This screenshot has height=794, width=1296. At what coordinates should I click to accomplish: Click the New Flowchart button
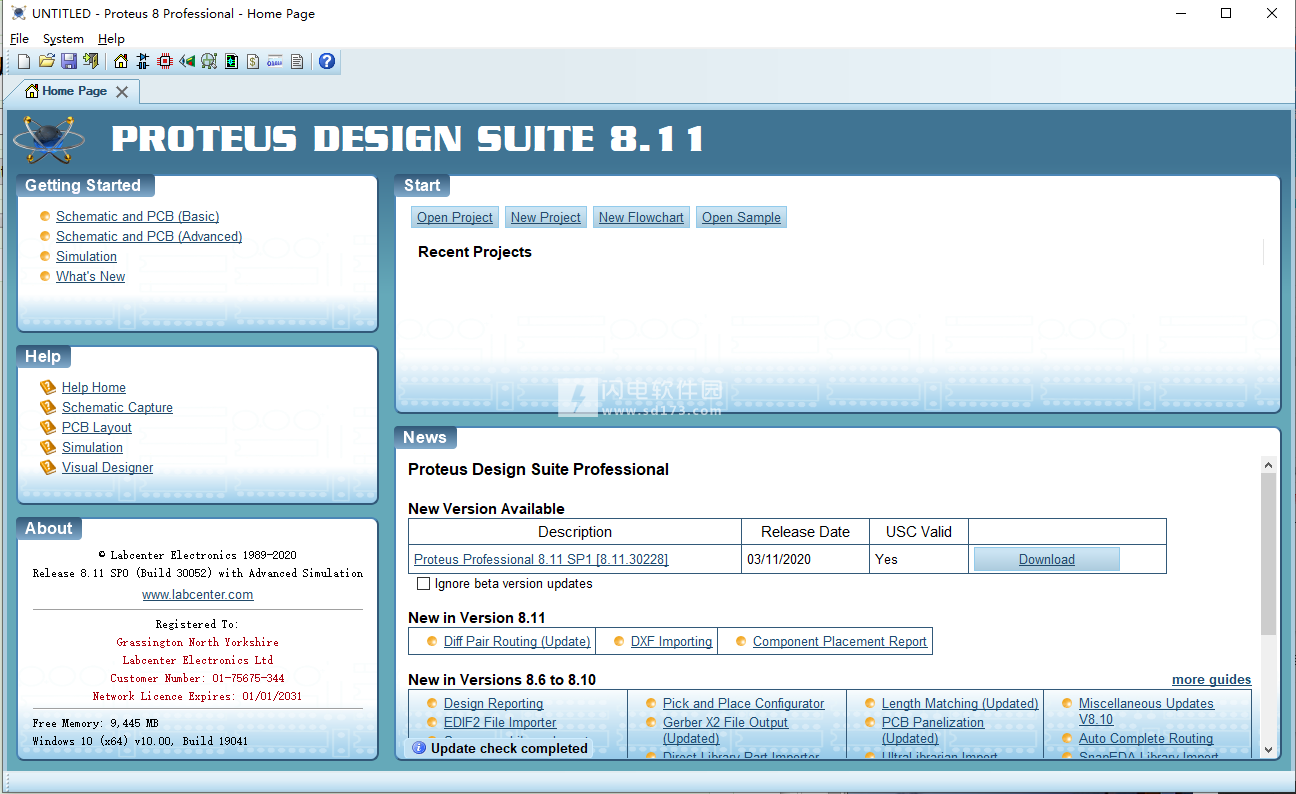(x=641, y=217)
